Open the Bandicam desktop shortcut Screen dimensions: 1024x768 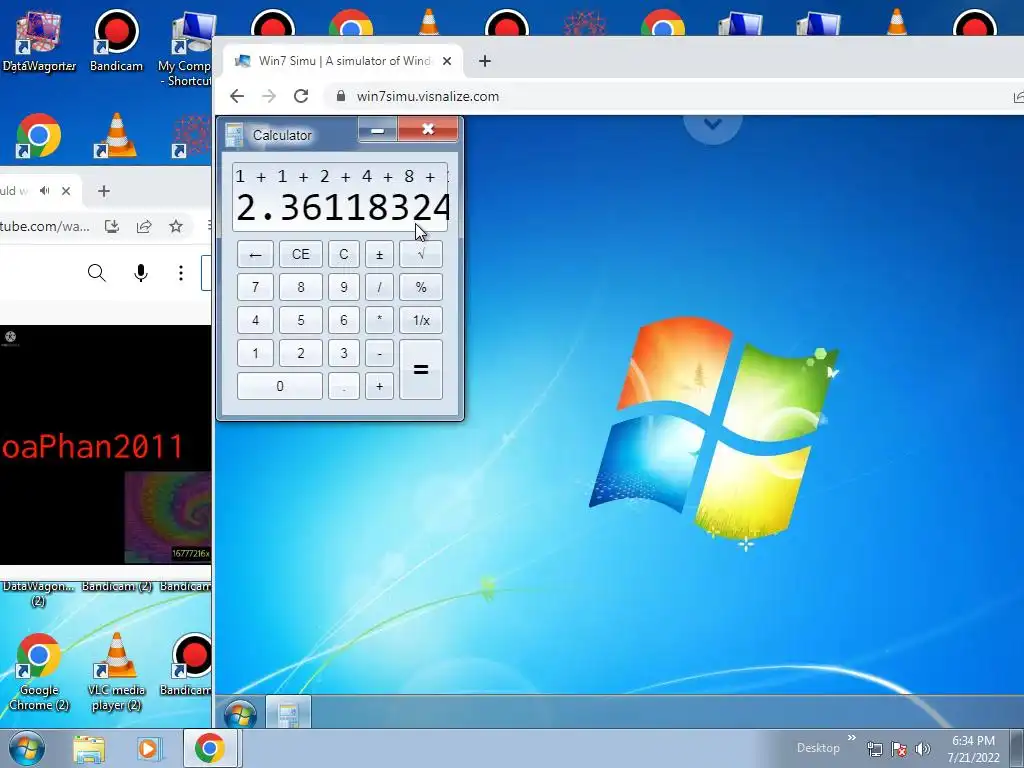(116, 40)
